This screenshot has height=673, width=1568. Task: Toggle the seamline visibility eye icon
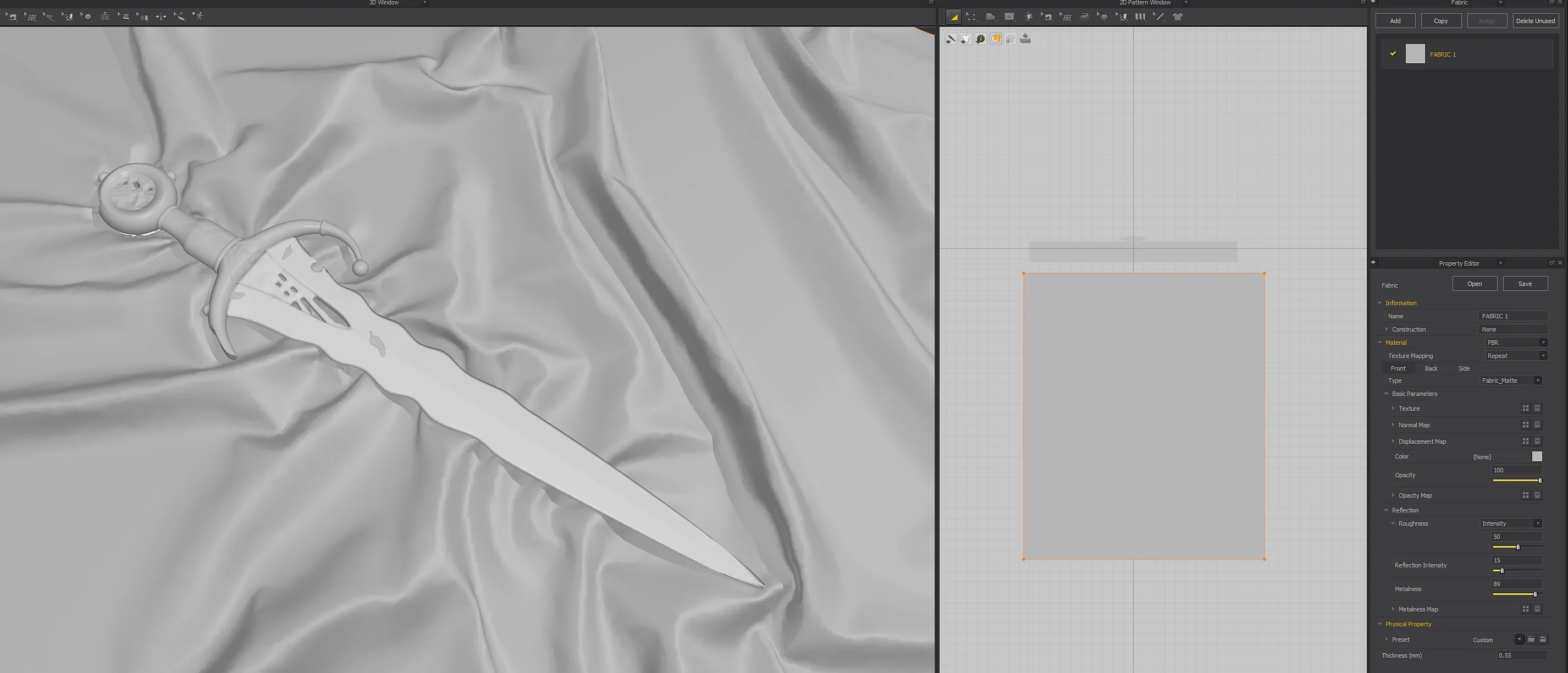coord(951,39)
